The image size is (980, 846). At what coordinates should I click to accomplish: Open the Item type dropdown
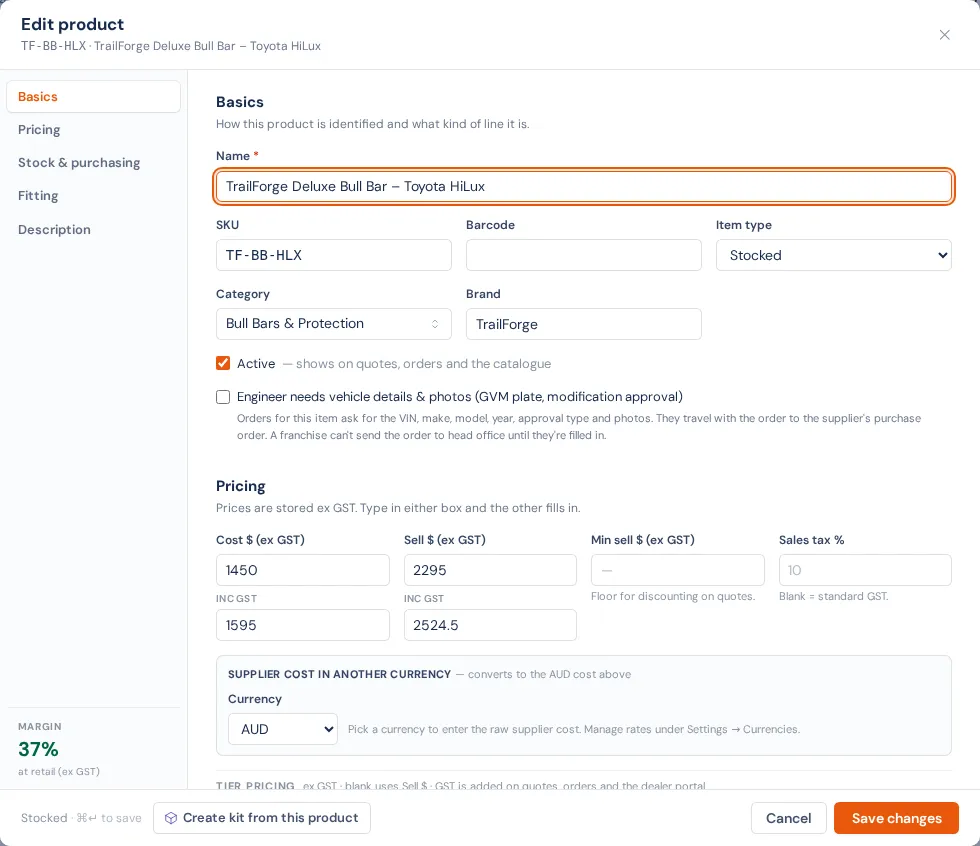click(x=833, y=255)
